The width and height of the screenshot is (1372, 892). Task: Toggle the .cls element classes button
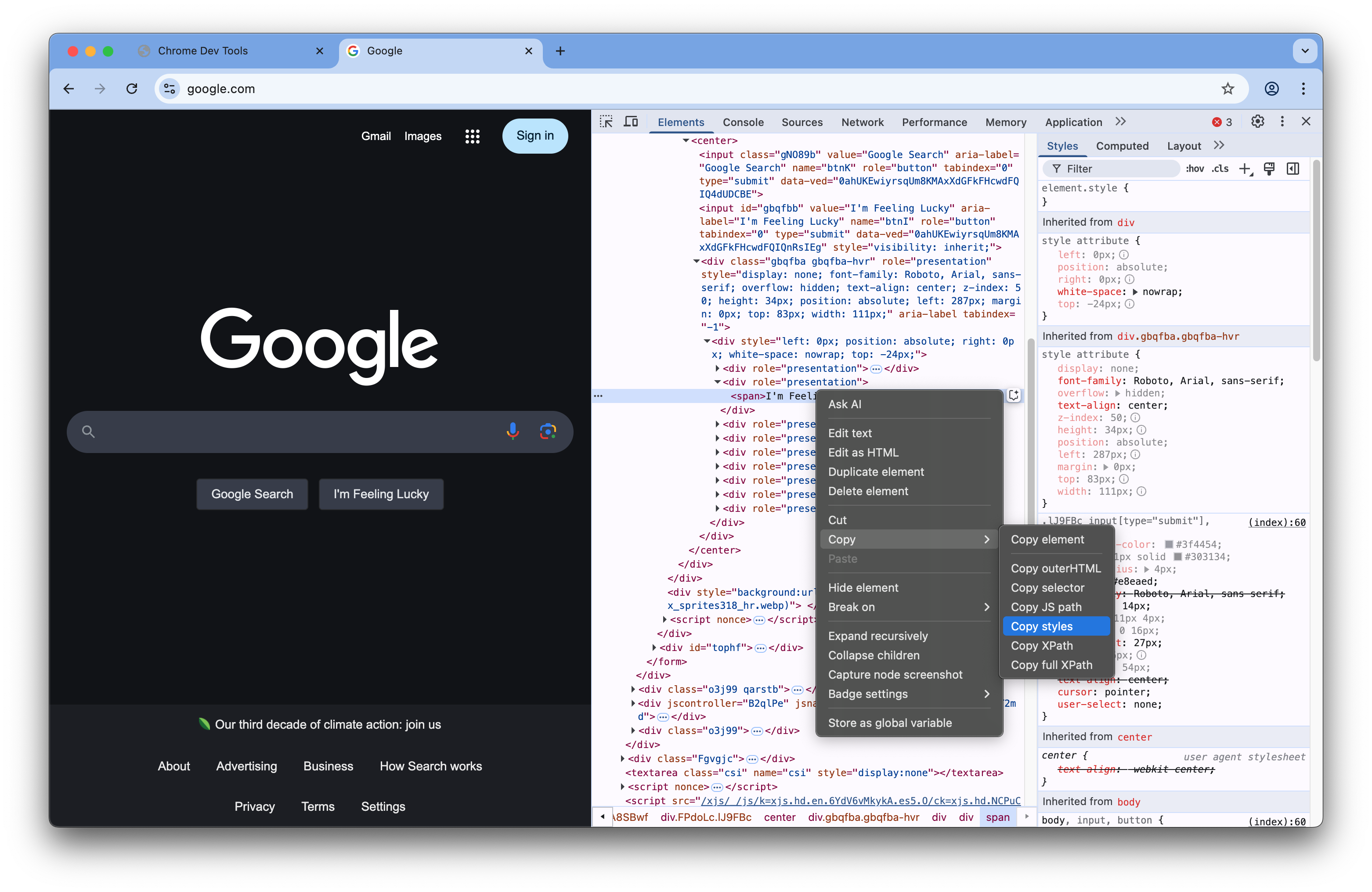(x=1220, y=169)
